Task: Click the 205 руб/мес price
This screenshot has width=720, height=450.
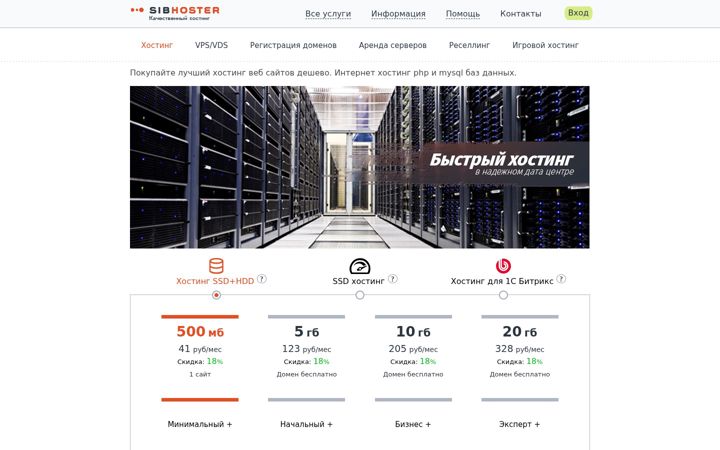Action: point(413,349)
